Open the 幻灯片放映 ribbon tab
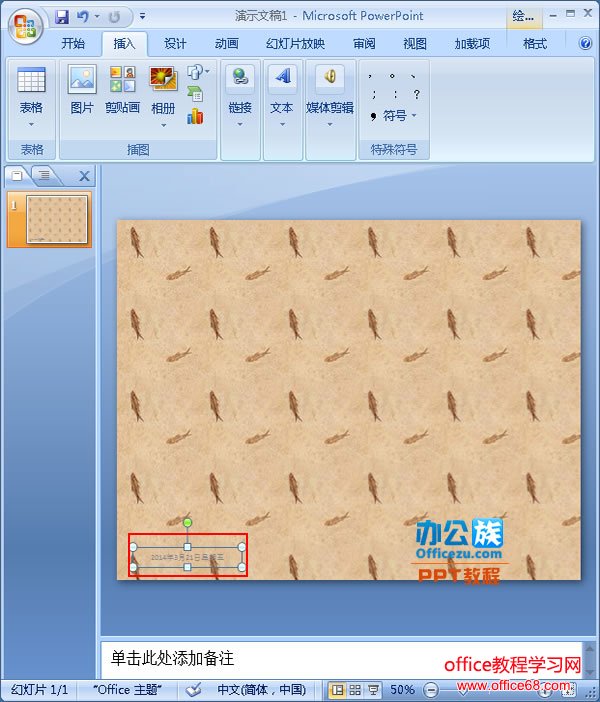Image resolution: width=600 pixels, height=702 pixels. [x=295, y=43]
